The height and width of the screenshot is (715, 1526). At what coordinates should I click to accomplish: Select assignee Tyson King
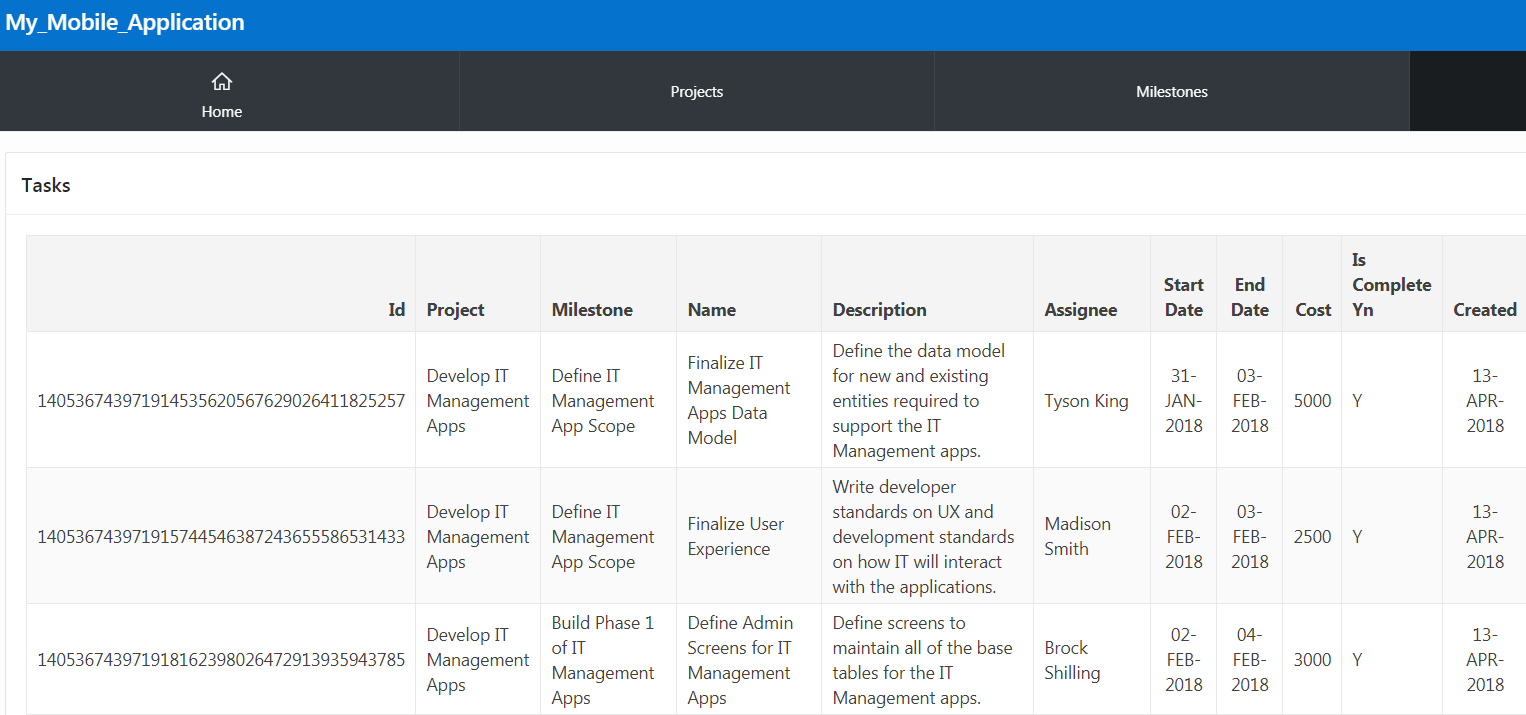click(x=1087, y=400)
